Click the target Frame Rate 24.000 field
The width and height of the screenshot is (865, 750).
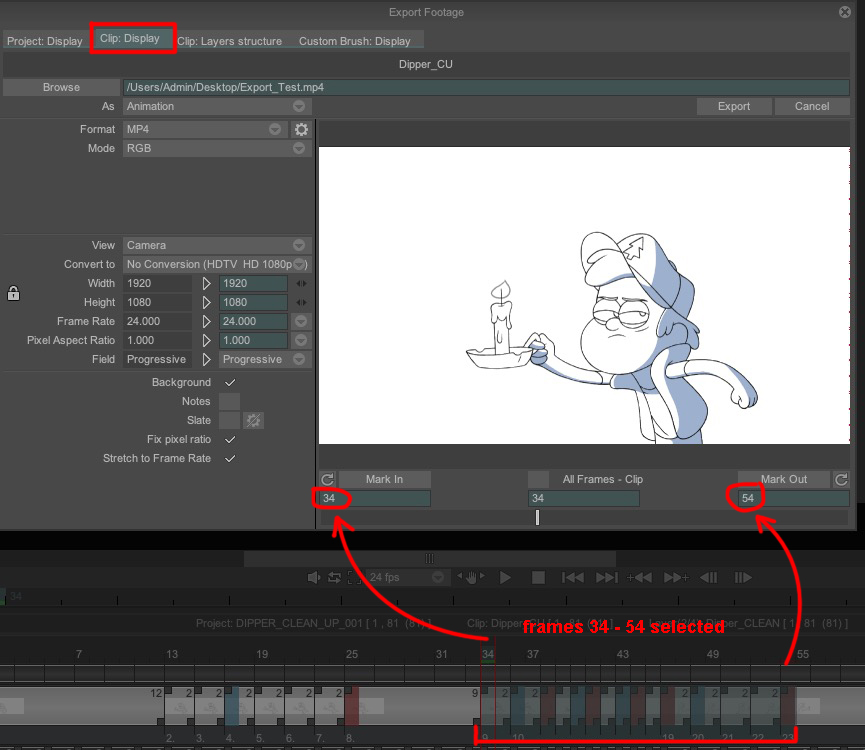(x=253, y=322)
